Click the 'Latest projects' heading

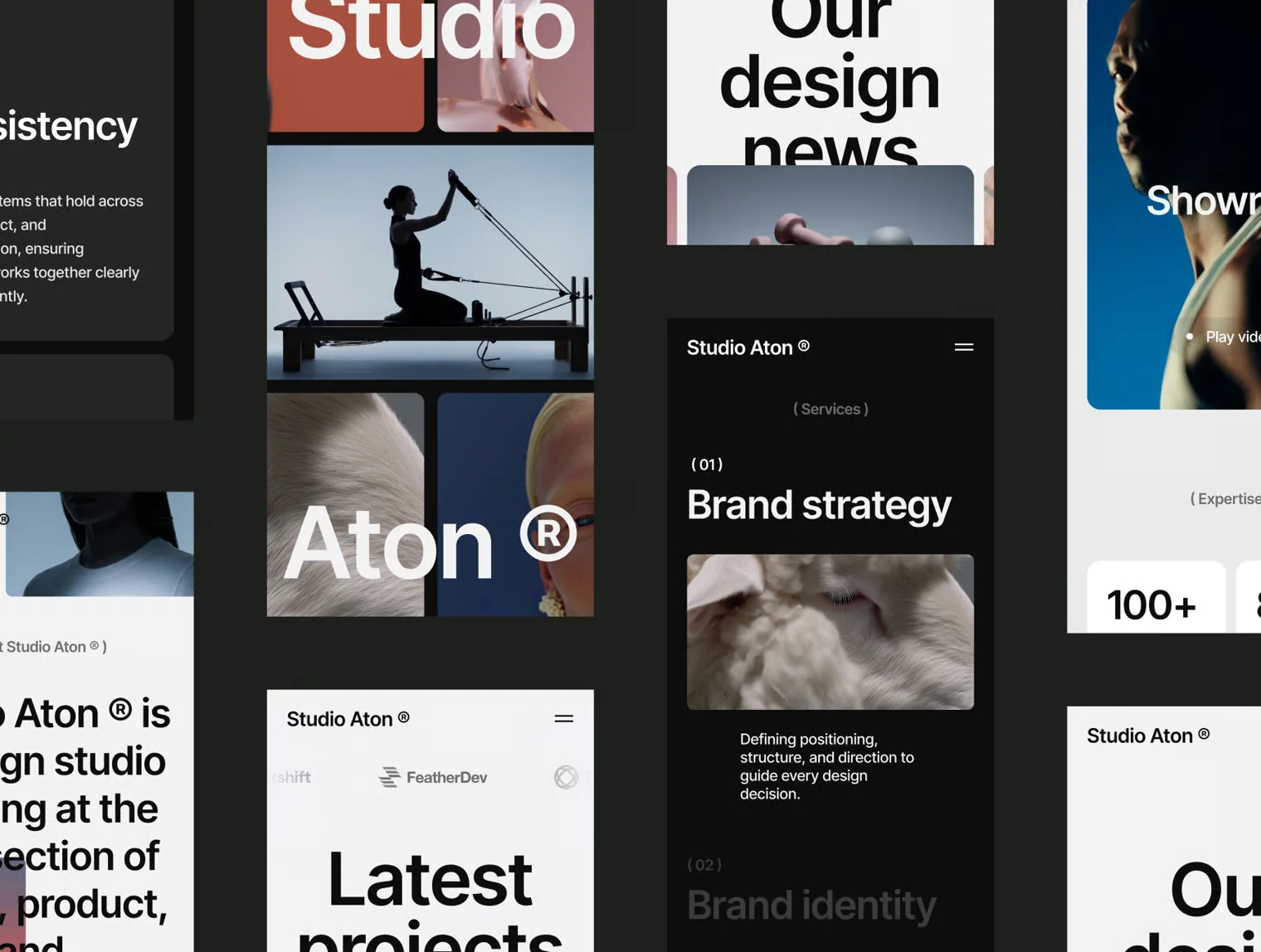pos(431,902)
